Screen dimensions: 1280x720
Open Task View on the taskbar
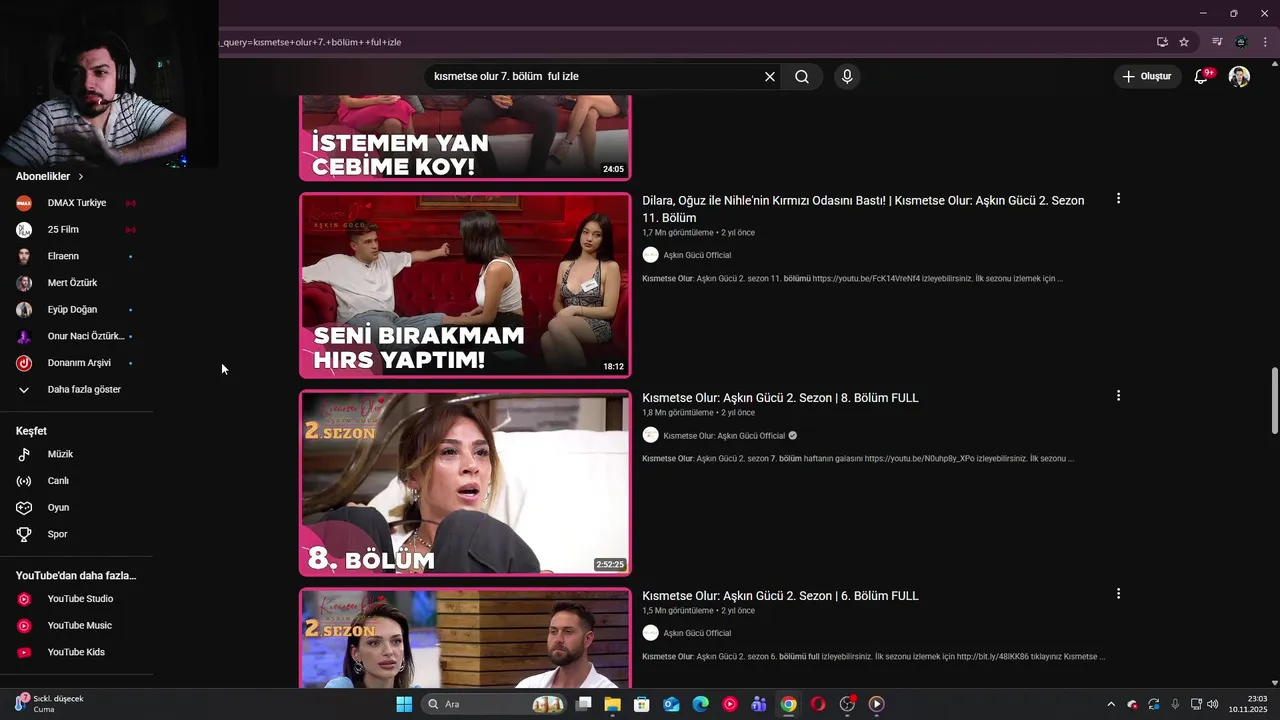[584, 704]
